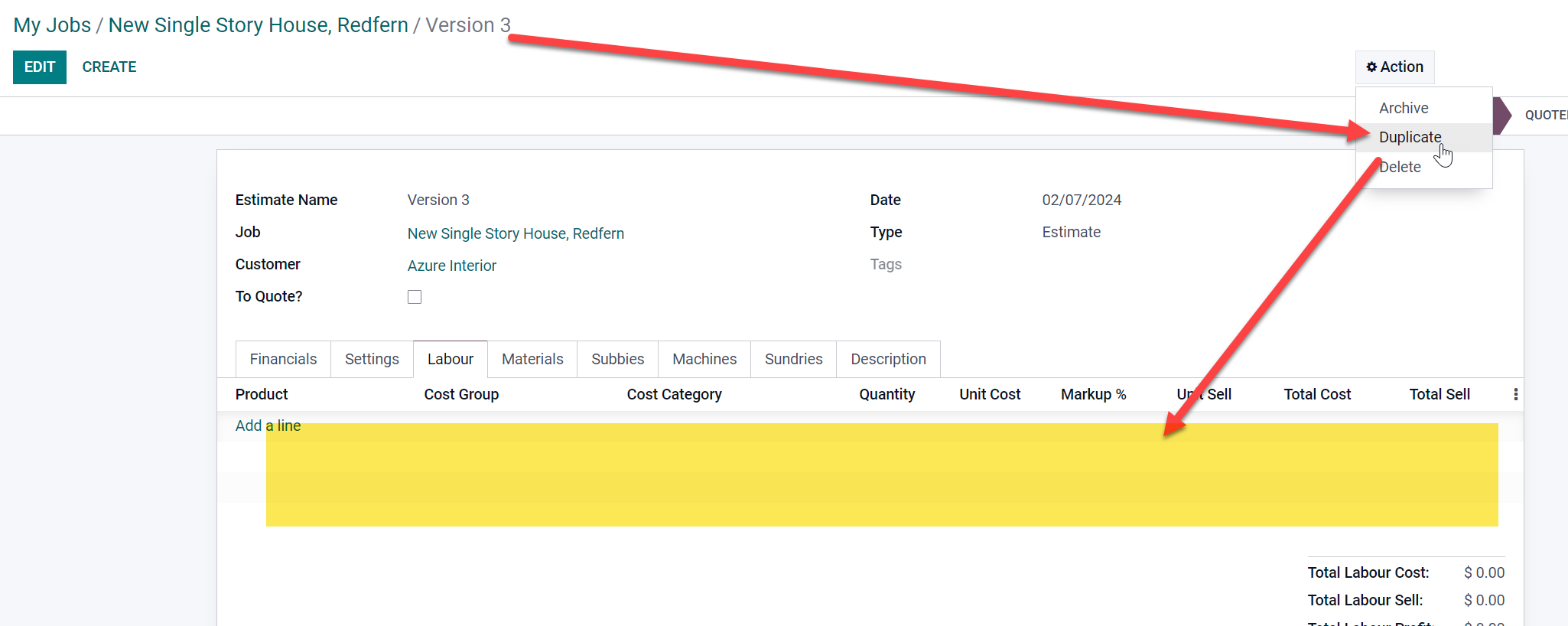Select the Total Labour Sell amount $ 0.00
This screenshot has width=1568, height=626.
point(1484,600)
